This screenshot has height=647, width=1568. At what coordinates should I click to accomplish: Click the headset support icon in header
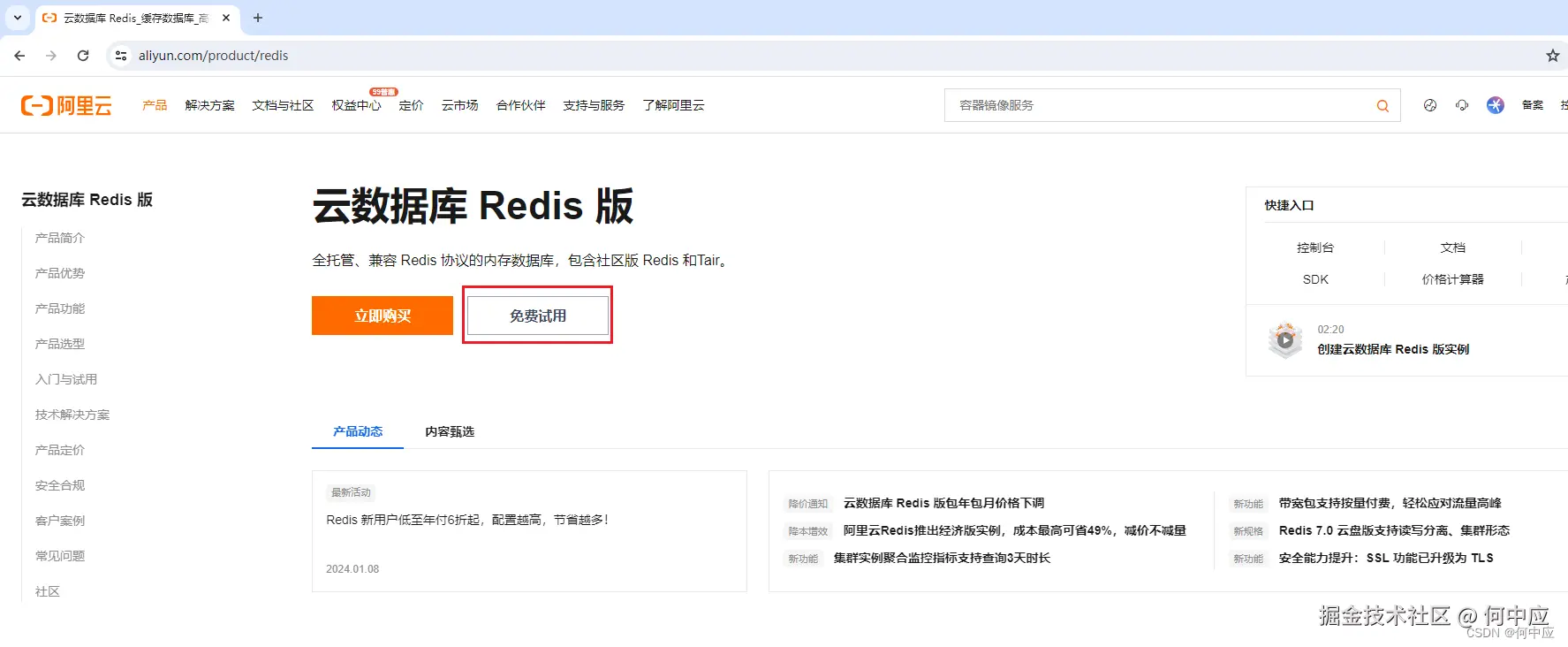click(x=1462, y=105)
